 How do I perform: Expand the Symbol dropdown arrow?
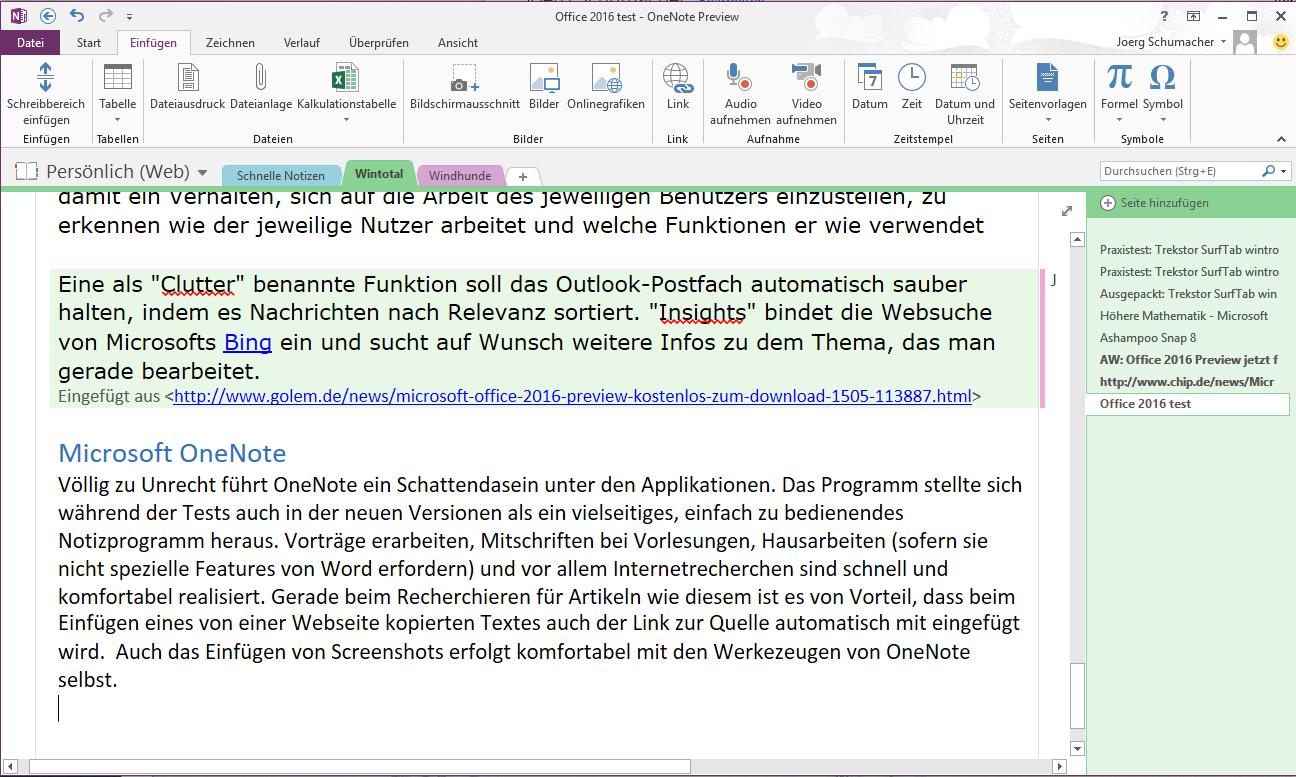[x=1162, y=120]
